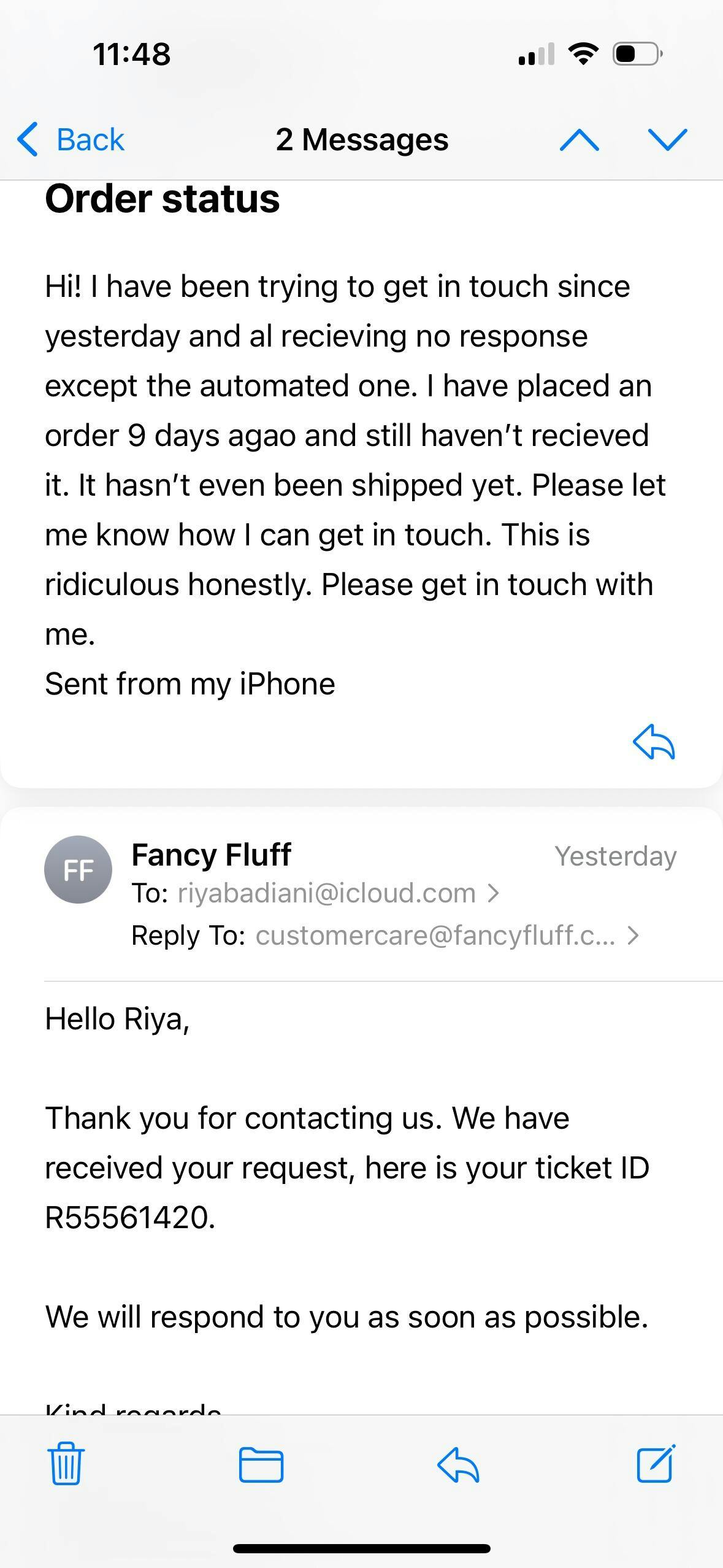The width and height of the screenshot is (723, 1568).
Task: Open Fancy Fluff sender details
Action: click(212, 855)
